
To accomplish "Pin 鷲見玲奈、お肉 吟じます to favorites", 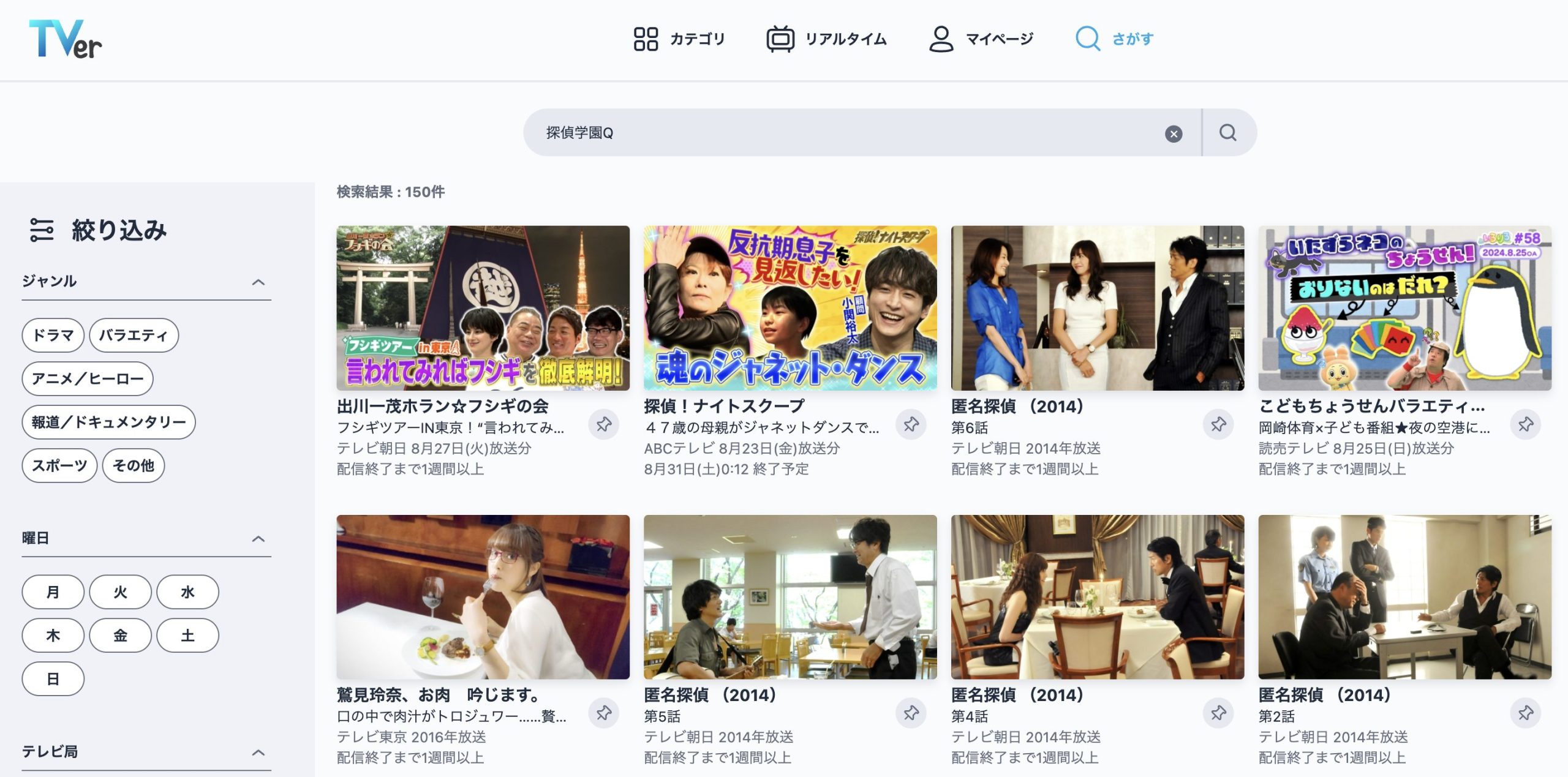I will tap(604, 713).
